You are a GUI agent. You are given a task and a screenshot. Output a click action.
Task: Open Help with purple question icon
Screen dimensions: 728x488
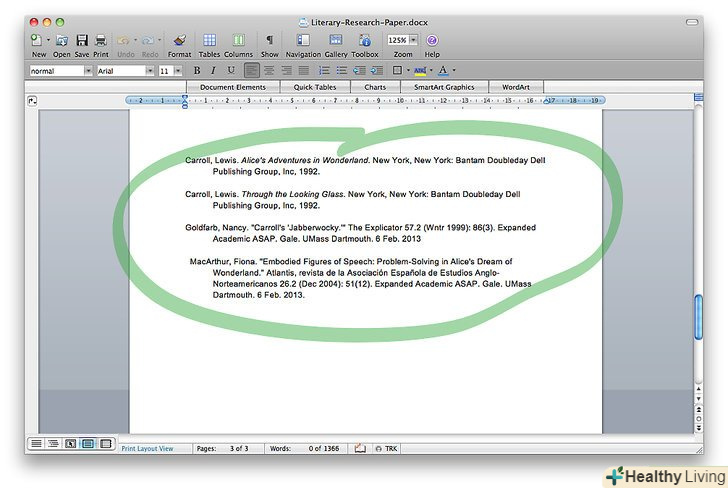pyautogui.click(x=432, y=40)
